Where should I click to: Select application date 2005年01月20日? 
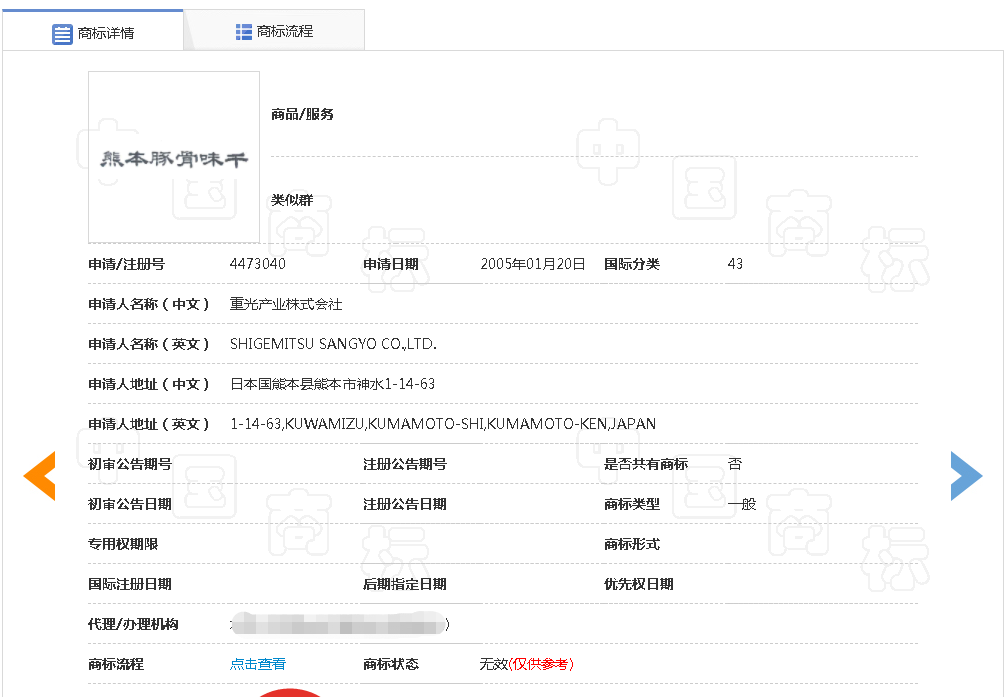(533, 264)
